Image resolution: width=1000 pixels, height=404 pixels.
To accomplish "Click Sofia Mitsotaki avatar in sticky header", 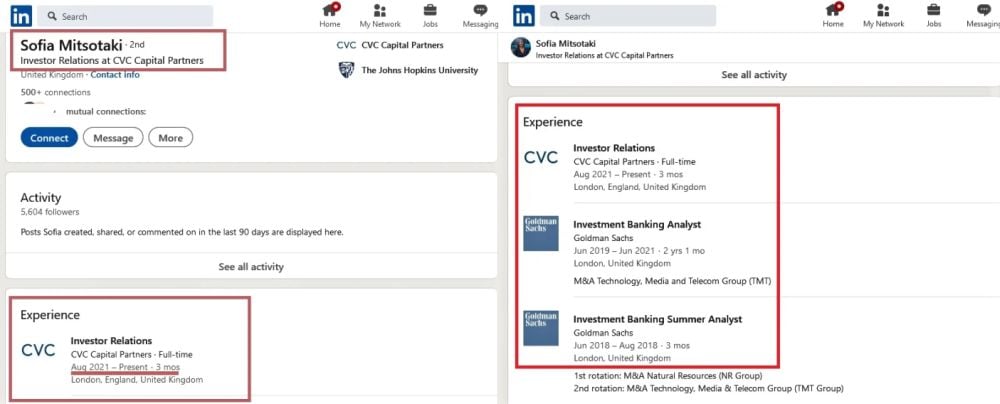I will [520, 47].
